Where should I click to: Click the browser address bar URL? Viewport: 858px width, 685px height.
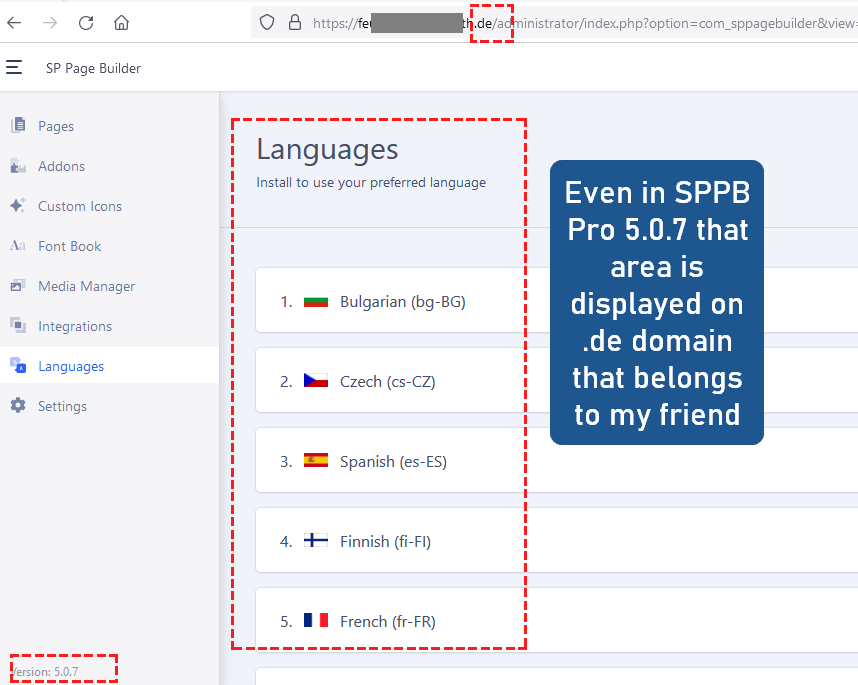tap(600, 22)
